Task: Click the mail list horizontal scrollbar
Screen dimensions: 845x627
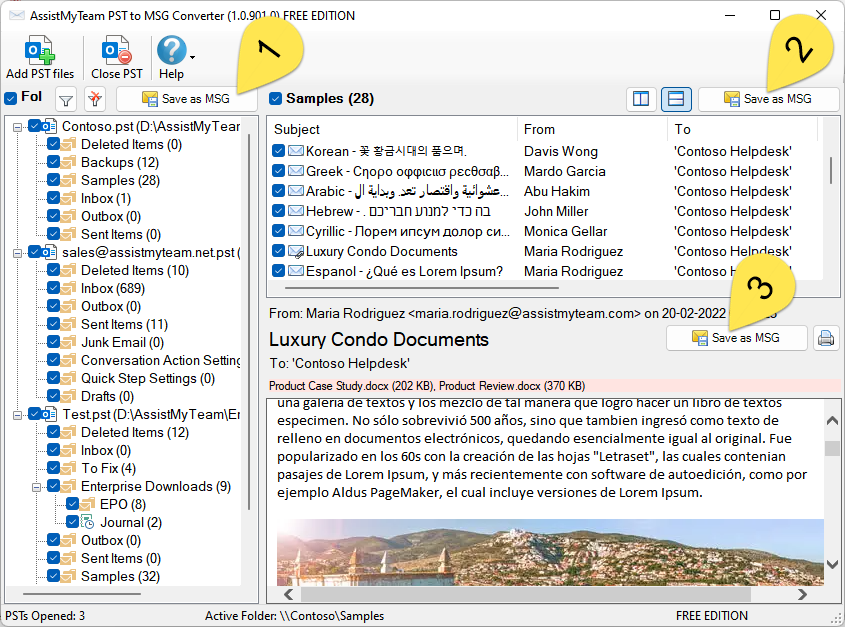Action: click(x=421, y=288)
